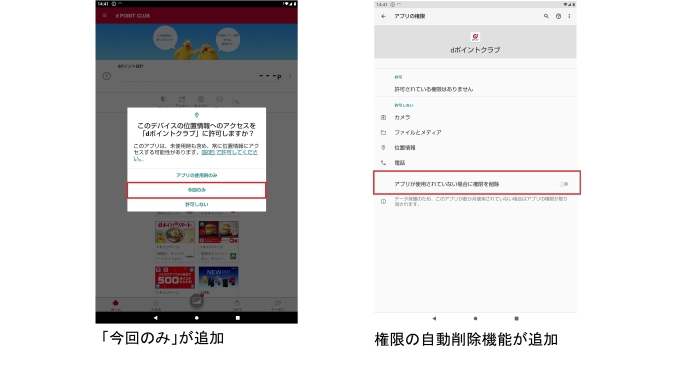Go back from アプリの権限 screen
Image resolution: width=700 pixels, height=389 pixels.
pos(383,16)
